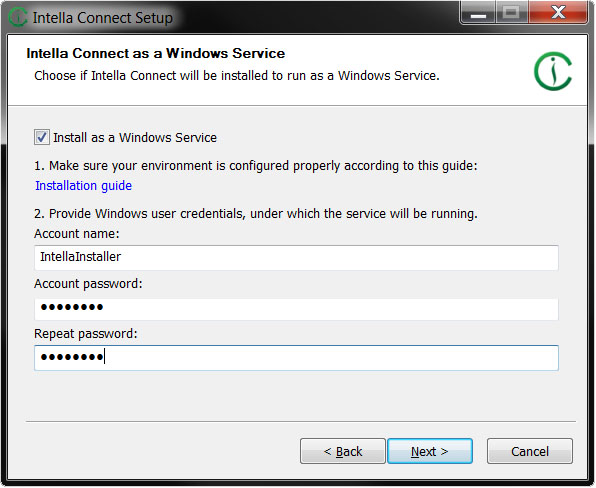Click the 'Repeat password:' label

pyautogui.click(x=86, y=333)
